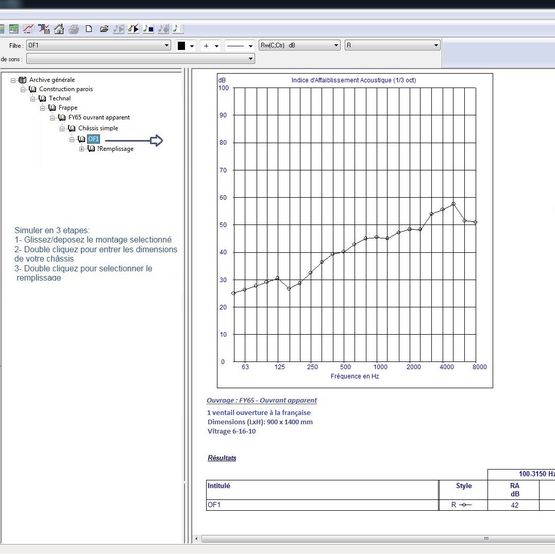Click the Archive générale book icon
Image resolution: width=555 pixels, height=554 pixels.
tap(22, 80)
